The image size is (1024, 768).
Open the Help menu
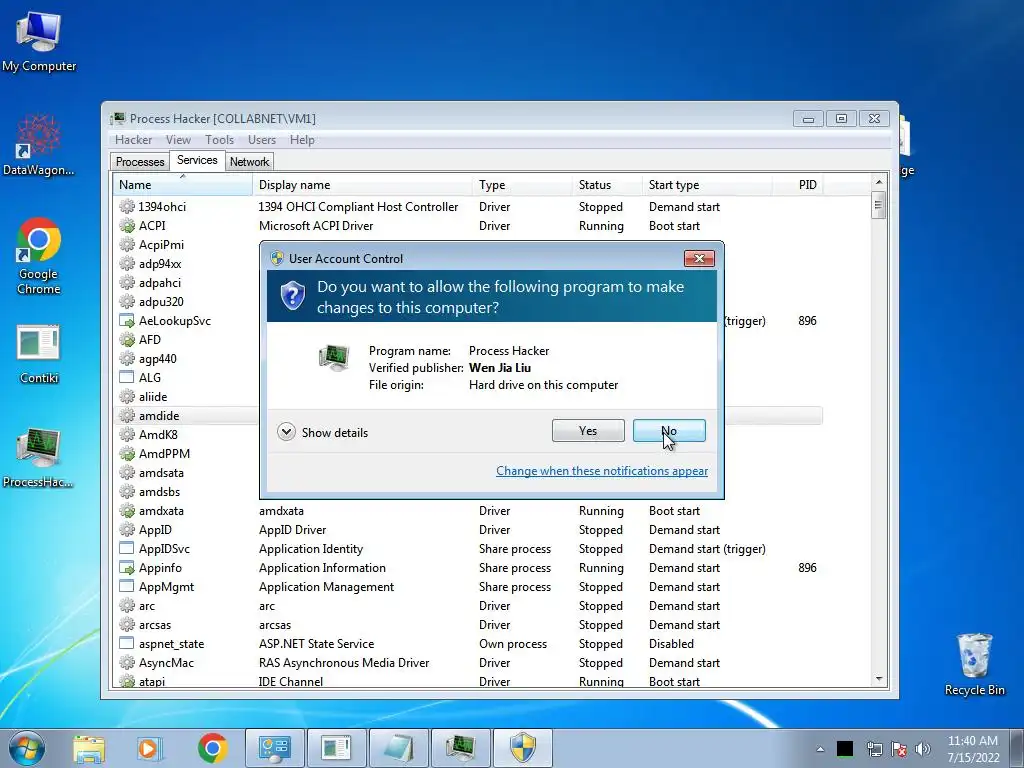pos(302,140)
